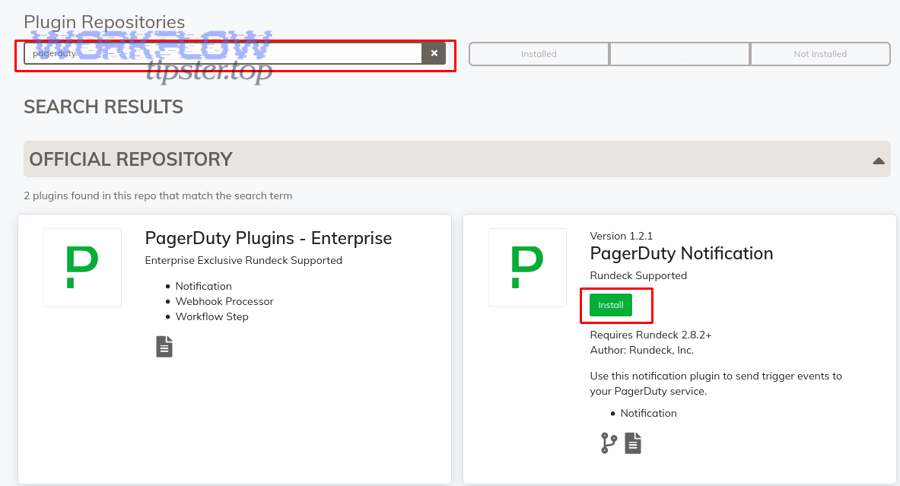
Task: Select the middle All filter button
Action: pos(680,54)
